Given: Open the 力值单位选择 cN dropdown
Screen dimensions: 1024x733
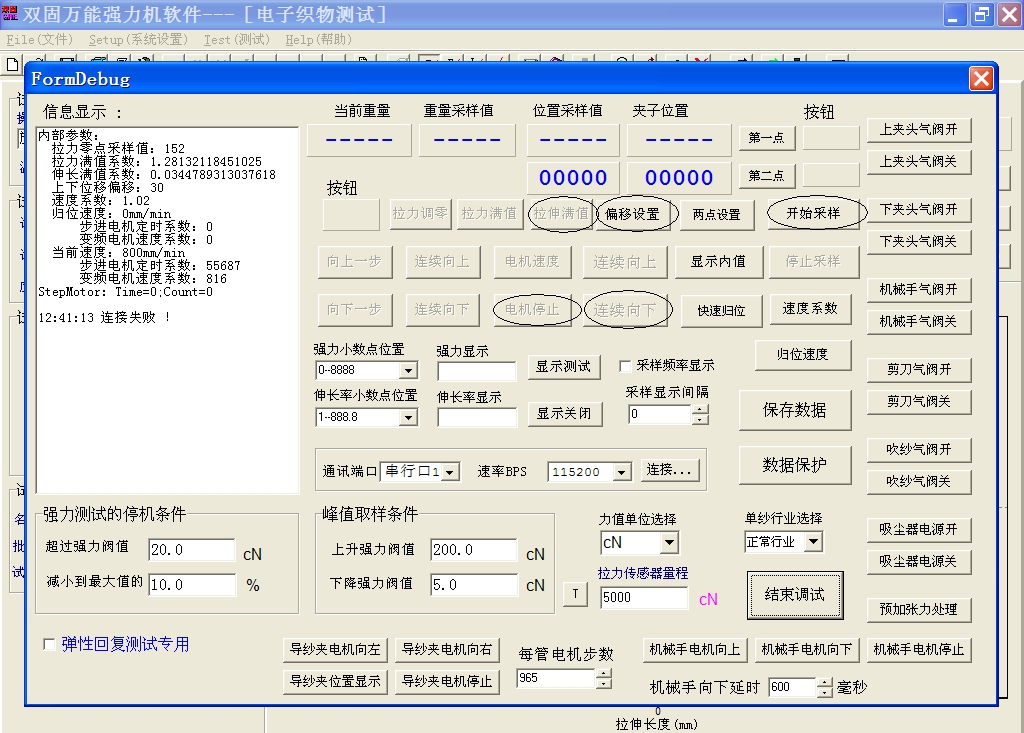Looking at the screenshot, I should [x=669, y=543].
